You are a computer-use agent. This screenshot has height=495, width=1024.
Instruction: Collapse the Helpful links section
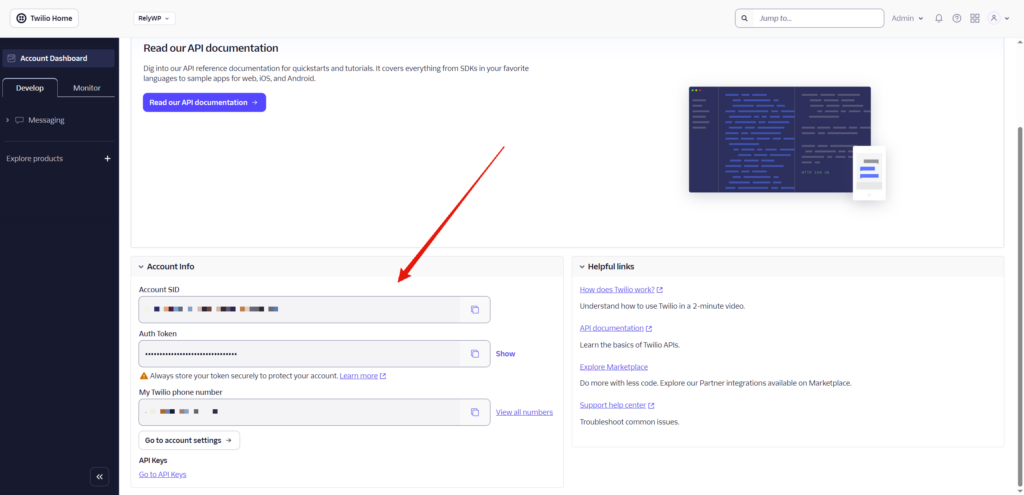click(x=581, y=267)
